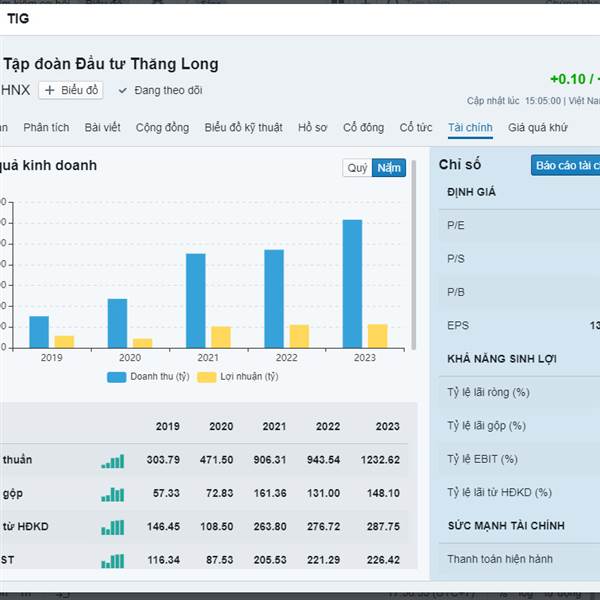The image size is (600, 600).
Task: Open the Cổ tức tab
Action: [x=416, y=127]
